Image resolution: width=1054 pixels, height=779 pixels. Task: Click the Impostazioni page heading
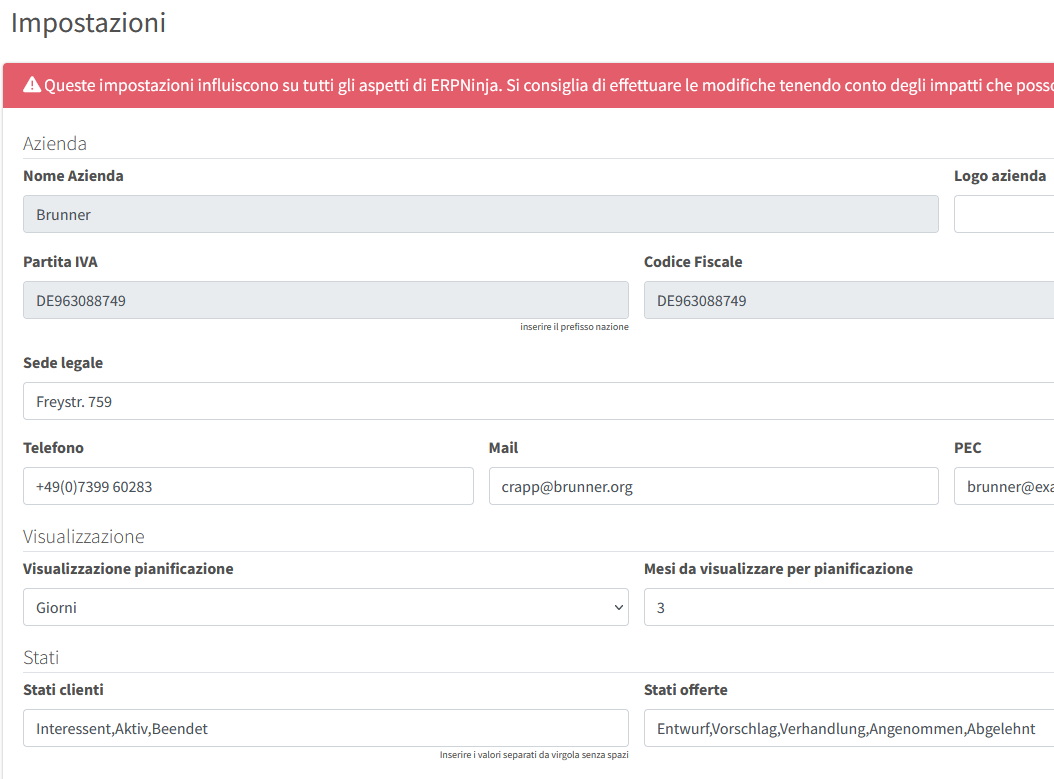coord(88,23)
